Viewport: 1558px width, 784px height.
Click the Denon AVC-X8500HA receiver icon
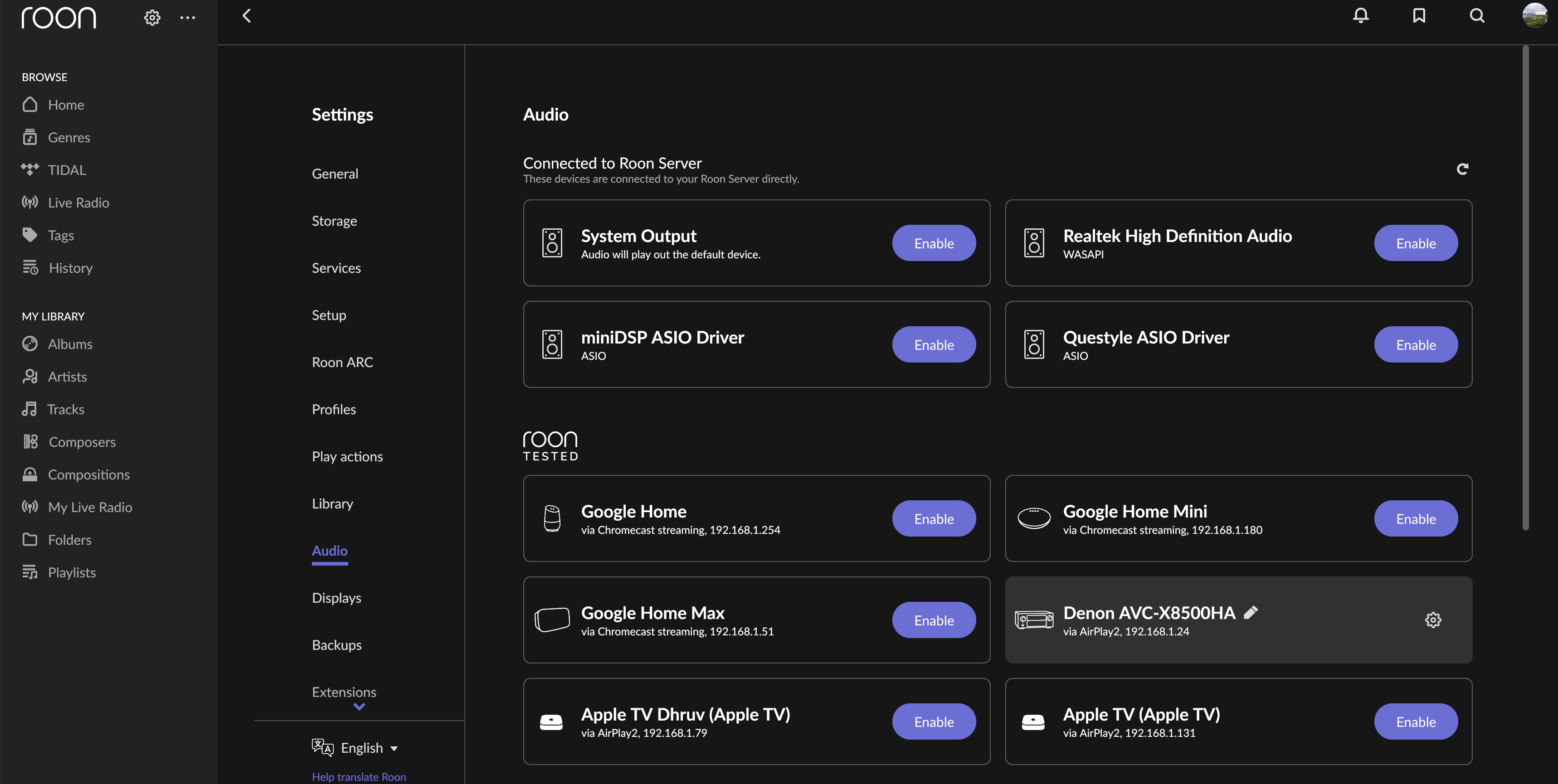pyautogui.click(x=1034, y=619)
